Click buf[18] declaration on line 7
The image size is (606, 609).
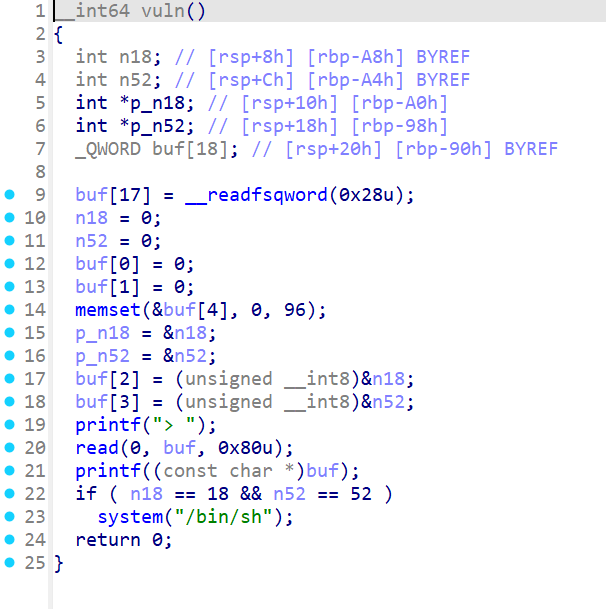(190, 149)
